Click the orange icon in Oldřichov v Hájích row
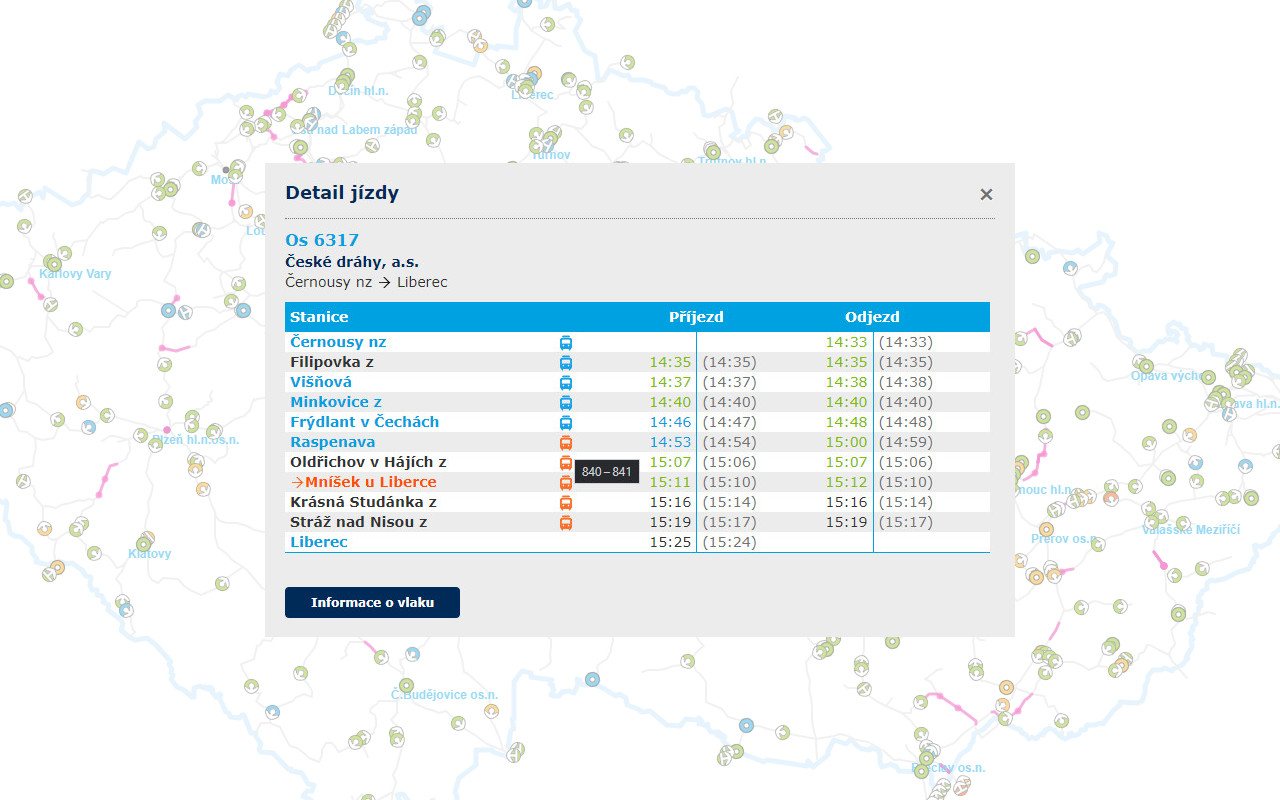This screenshot has width=1280, height=800. point(565,463)
